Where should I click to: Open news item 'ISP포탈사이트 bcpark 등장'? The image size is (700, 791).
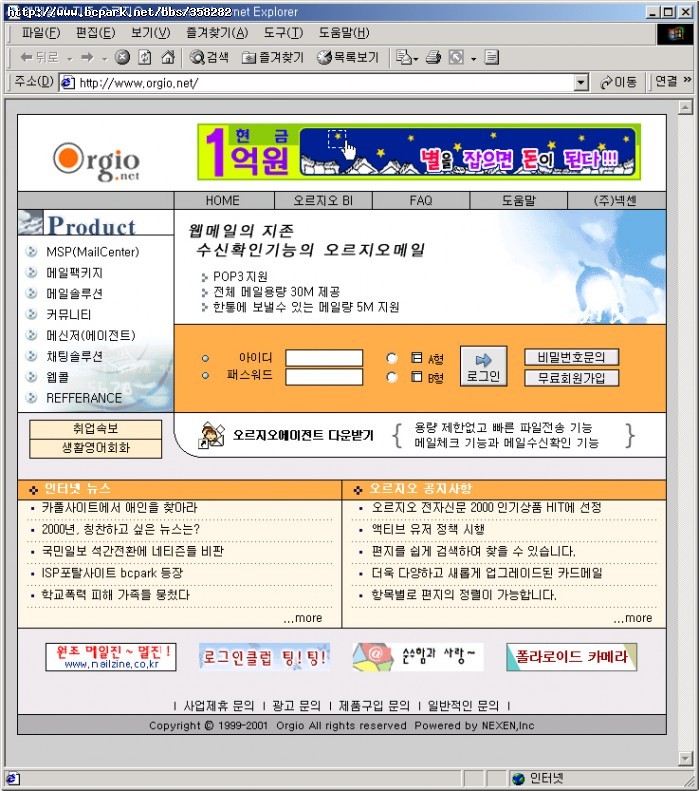pyautogui.click(x=112, y=573)
